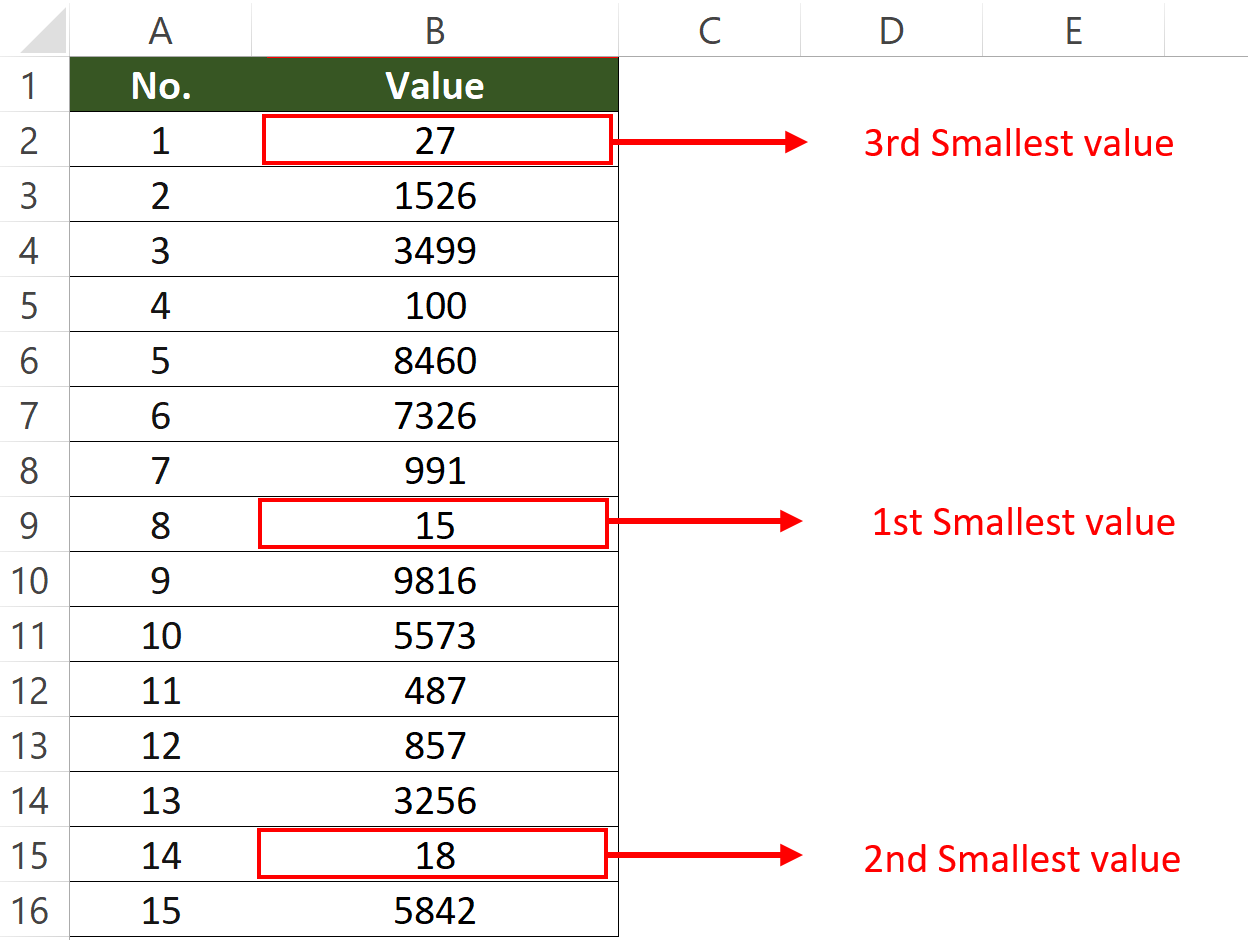Click the No. header cell
This screenshot has width=1248, height=940.
[x=160, y=86]
